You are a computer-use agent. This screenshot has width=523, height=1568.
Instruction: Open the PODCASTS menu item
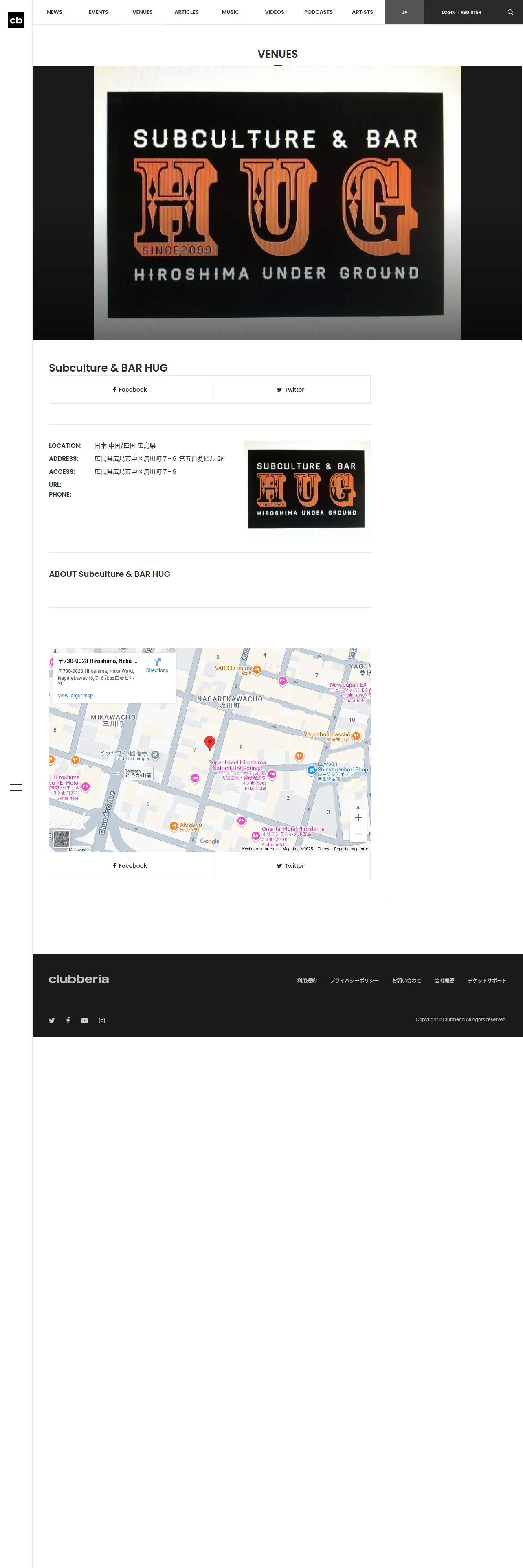319,12
